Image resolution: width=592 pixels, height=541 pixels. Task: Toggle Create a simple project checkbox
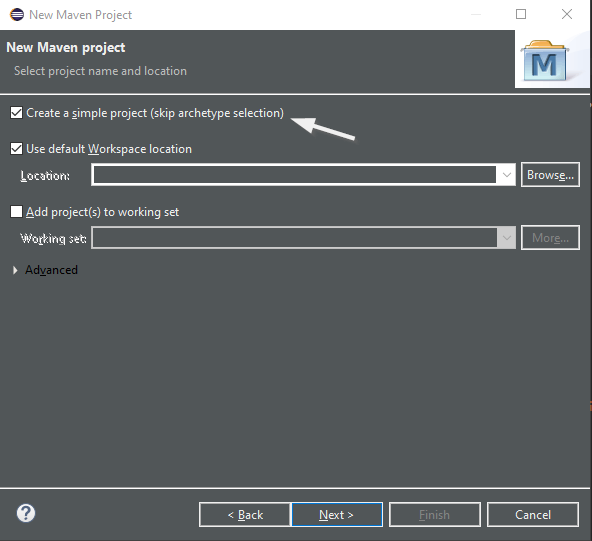[17, 113]
